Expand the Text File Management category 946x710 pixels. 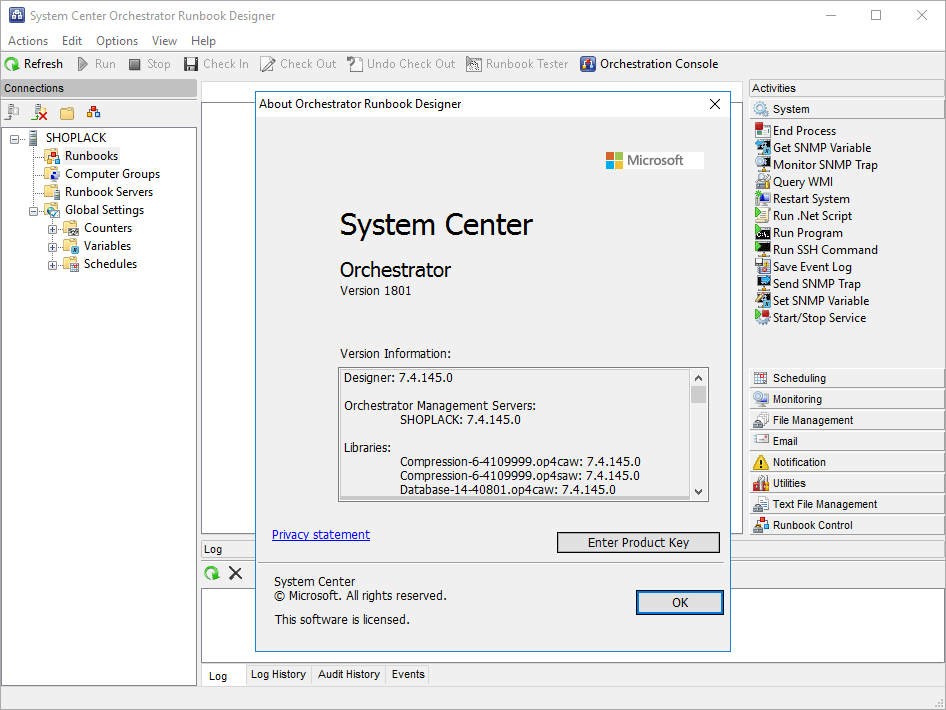click(846, 504)
